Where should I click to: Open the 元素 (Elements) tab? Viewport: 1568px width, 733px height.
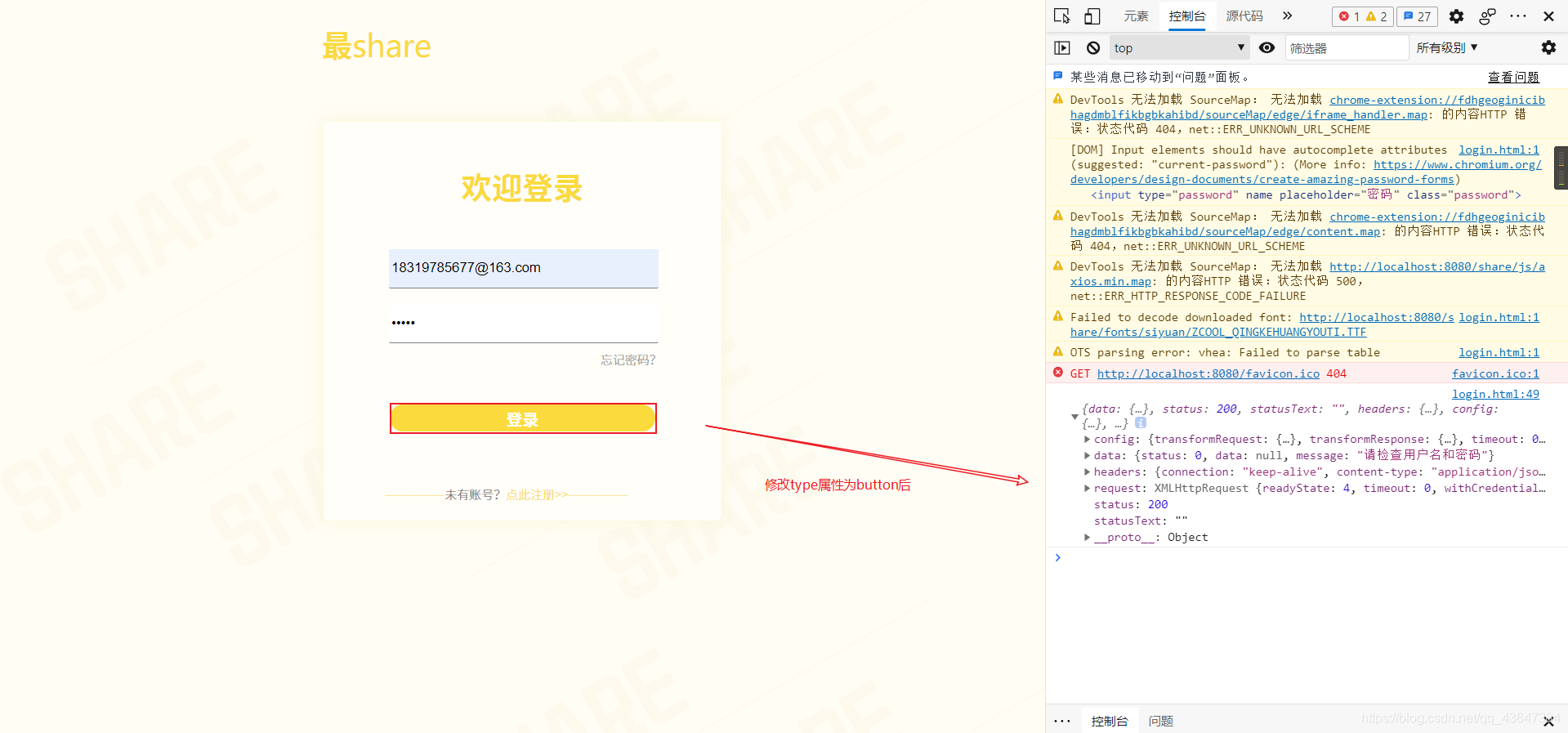tap(1136, 16)
